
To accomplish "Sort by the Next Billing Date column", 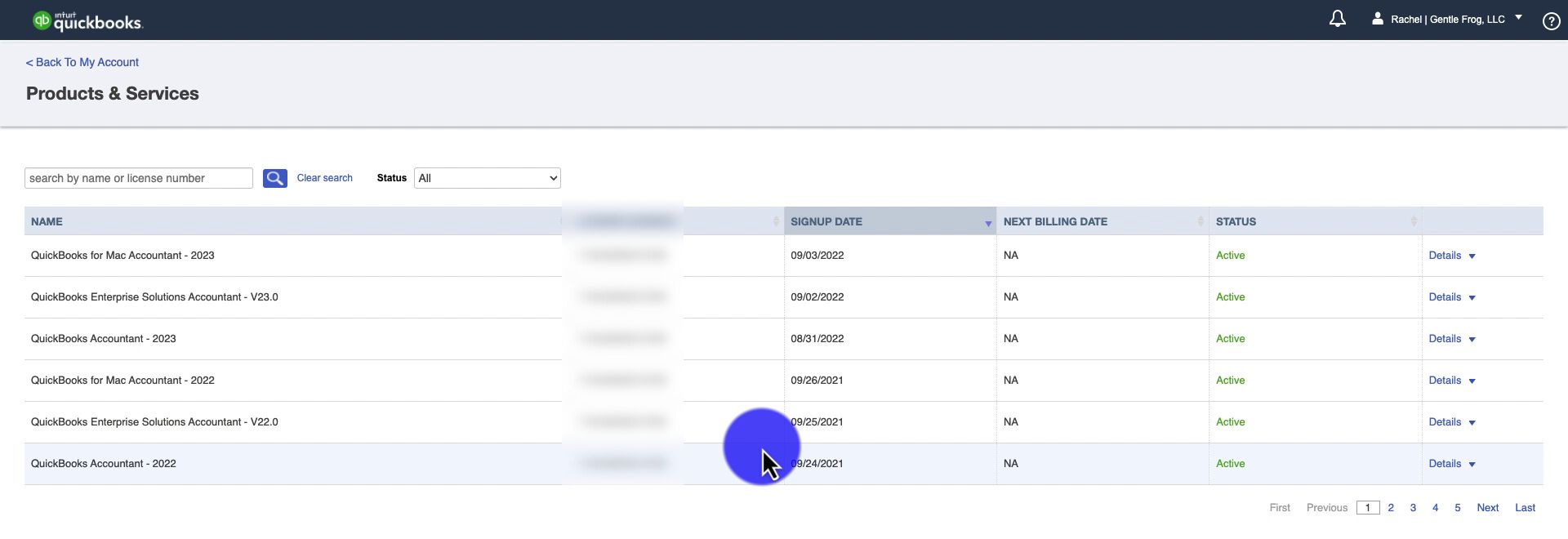I will tap(1102, 221).
